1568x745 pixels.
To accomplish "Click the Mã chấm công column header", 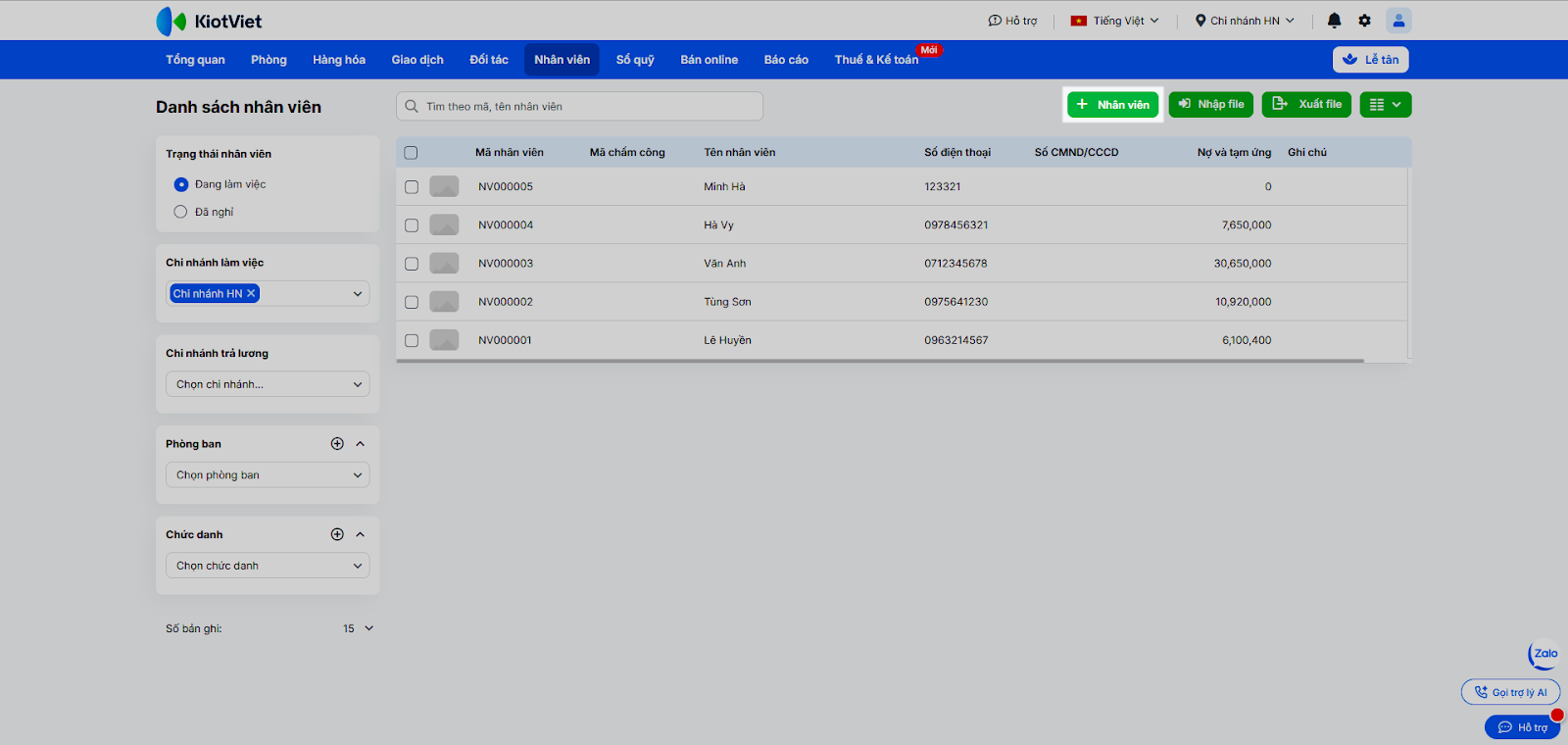I will click(627, 153).
